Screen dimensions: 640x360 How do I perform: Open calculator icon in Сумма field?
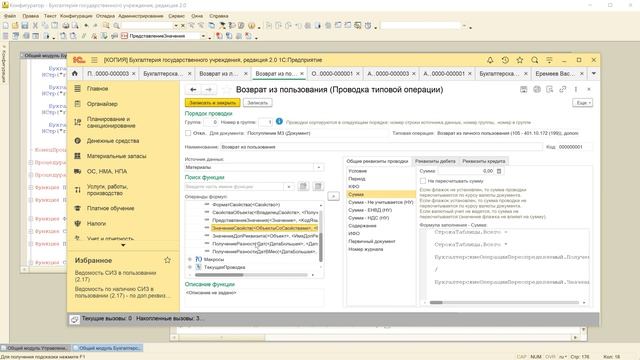point(499,171)
